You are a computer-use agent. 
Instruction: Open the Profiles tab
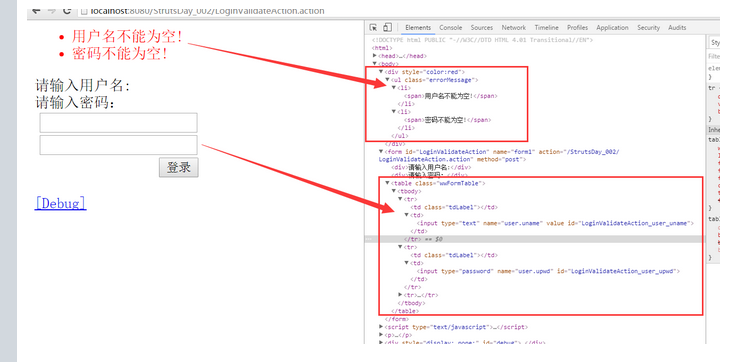(x=578, y=28)
